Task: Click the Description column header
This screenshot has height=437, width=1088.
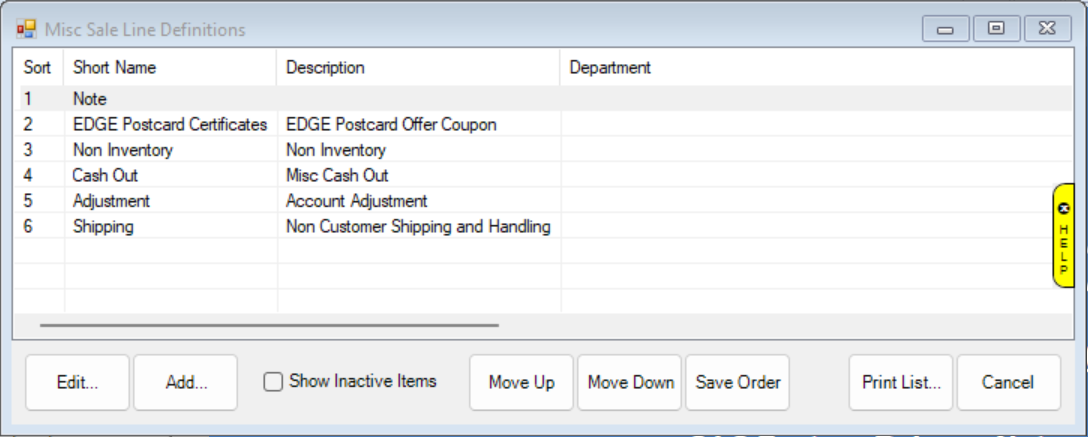Action: [x=325, y=68]
